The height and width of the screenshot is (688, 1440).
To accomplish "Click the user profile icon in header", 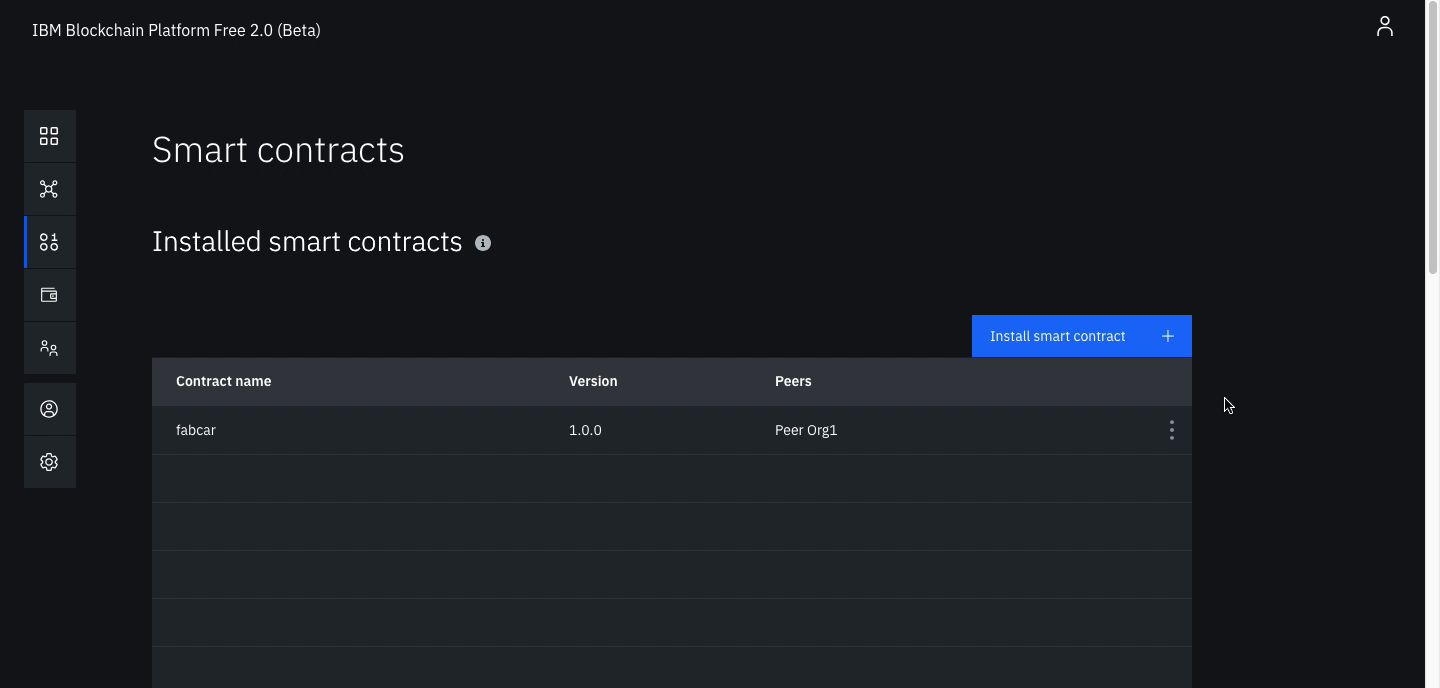I will pyautogui.click(x=1384, y=27).
